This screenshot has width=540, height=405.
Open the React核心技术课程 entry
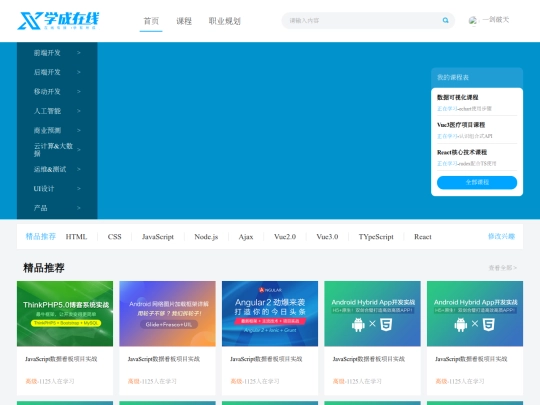(x=462, y=152)
